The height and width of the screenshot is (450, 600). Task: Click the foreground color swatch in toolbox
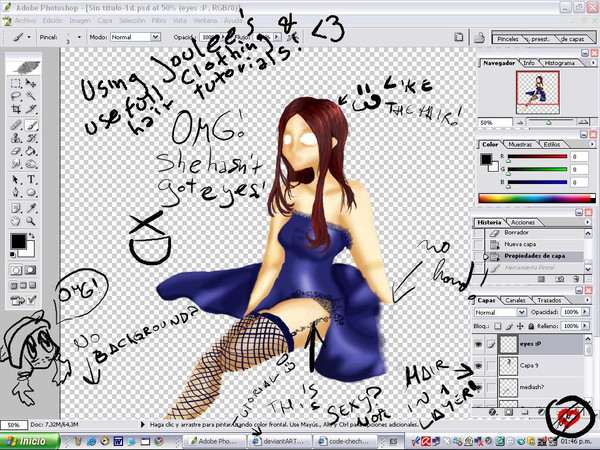pos(18,241)
